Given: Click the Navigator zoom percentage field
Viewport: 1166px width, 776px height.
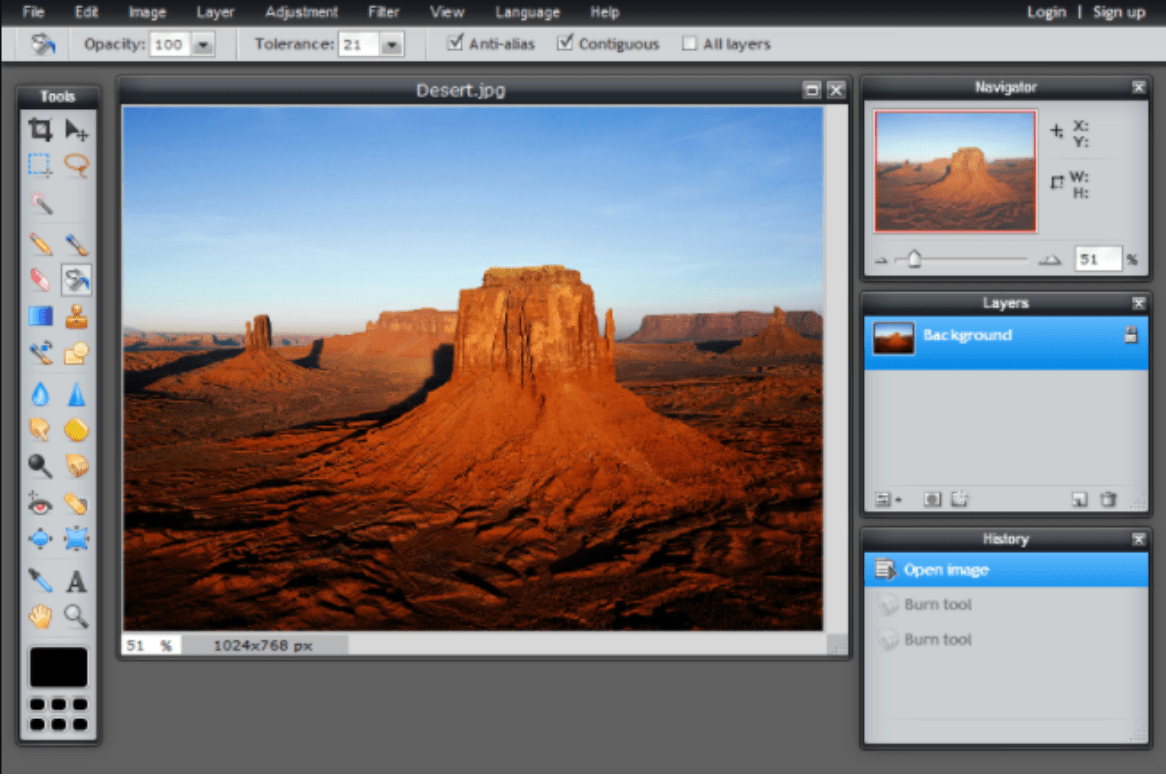Looking at the screenshot, I should [x=1098, y=259].
